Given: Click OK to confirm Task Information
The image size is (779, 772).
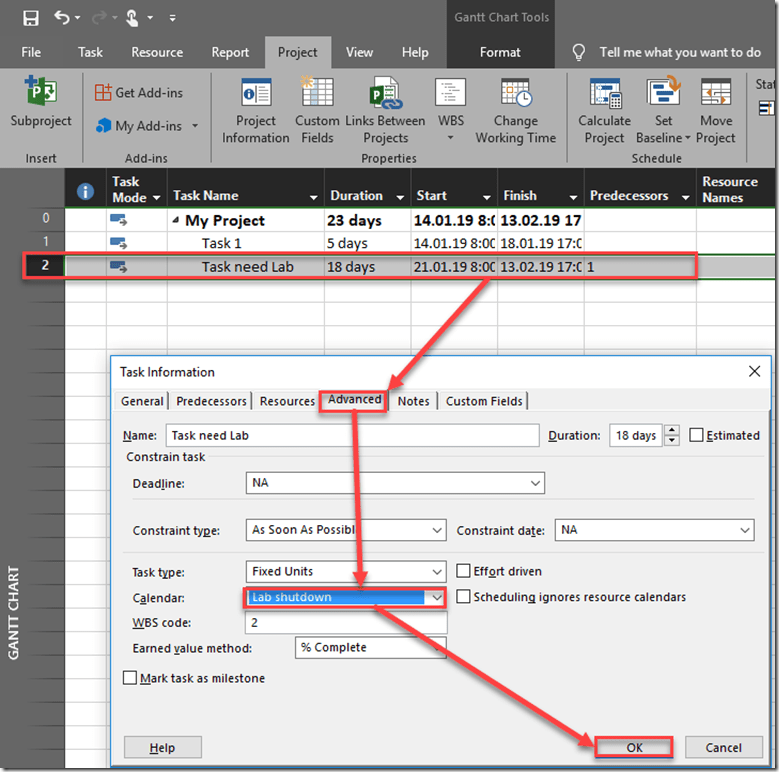Looking at the screenshot, I should click(x=633, y=747).
